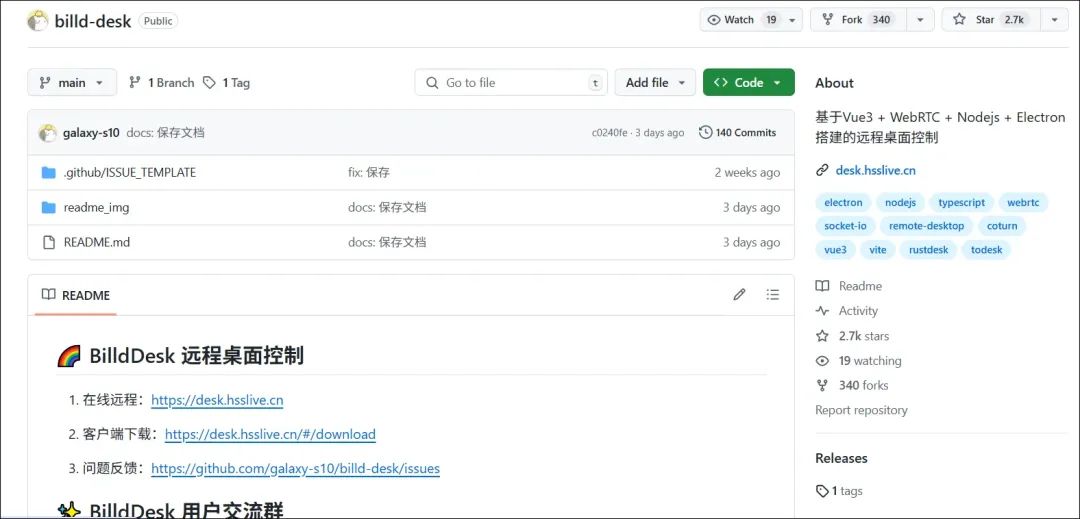1080x519 pixels.
Task: Select the webrtc topic tag
Action: (1023, 202)
